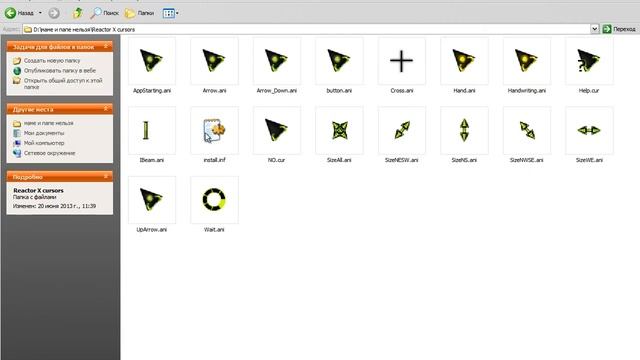Click the Cross.ani file name label
This screenshot has height=360, width=640.
click(x=402, y=91)
